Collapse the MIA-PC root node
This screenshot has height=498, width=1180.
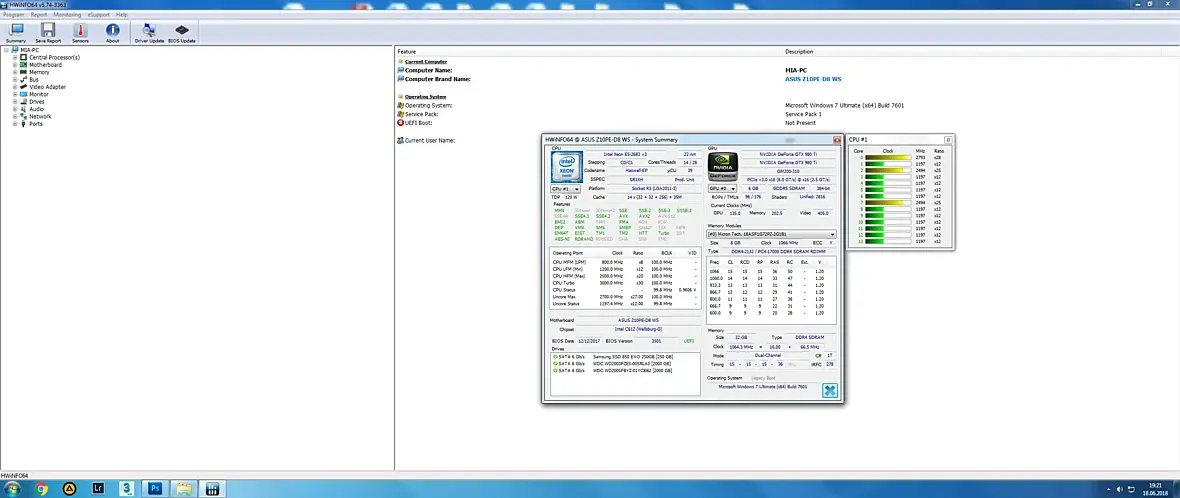point(6,50)
